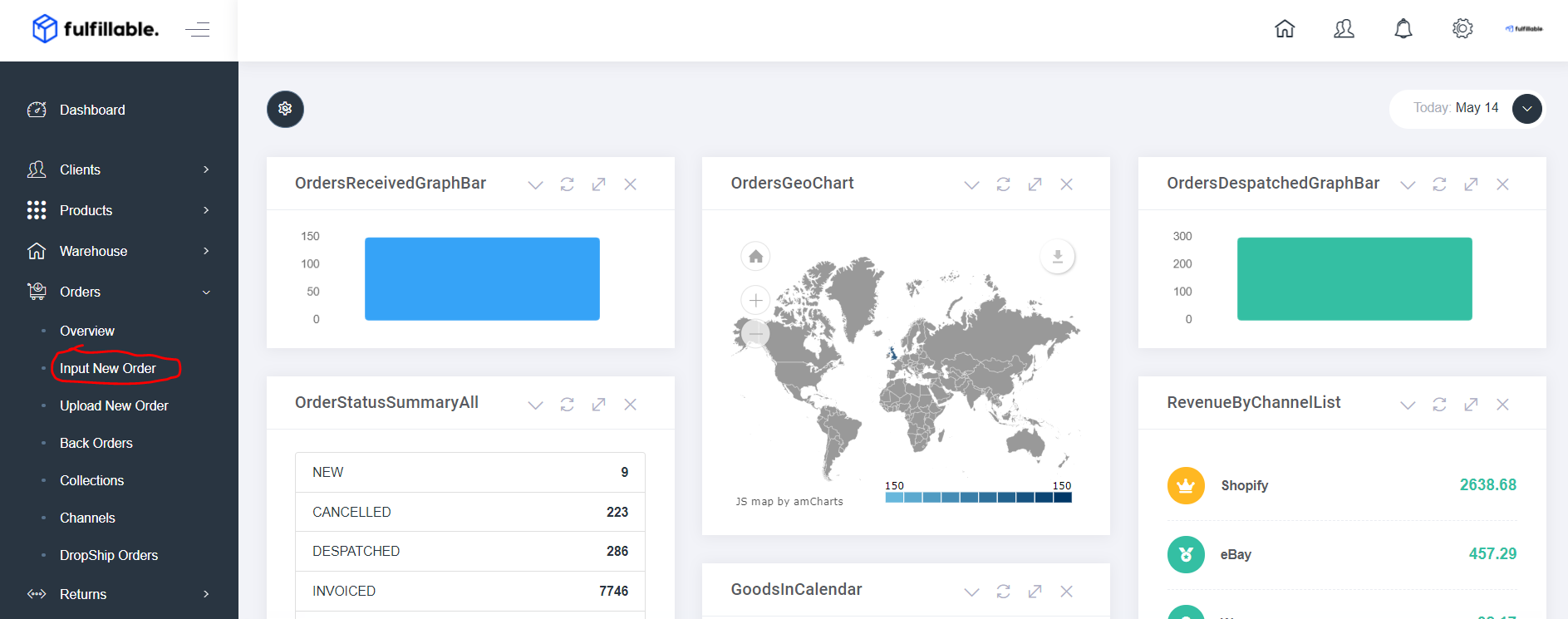Image resolution: width=1568 pixels, height=619 pixels.
Task: Open the users icon in the header
Action: 1344,29
